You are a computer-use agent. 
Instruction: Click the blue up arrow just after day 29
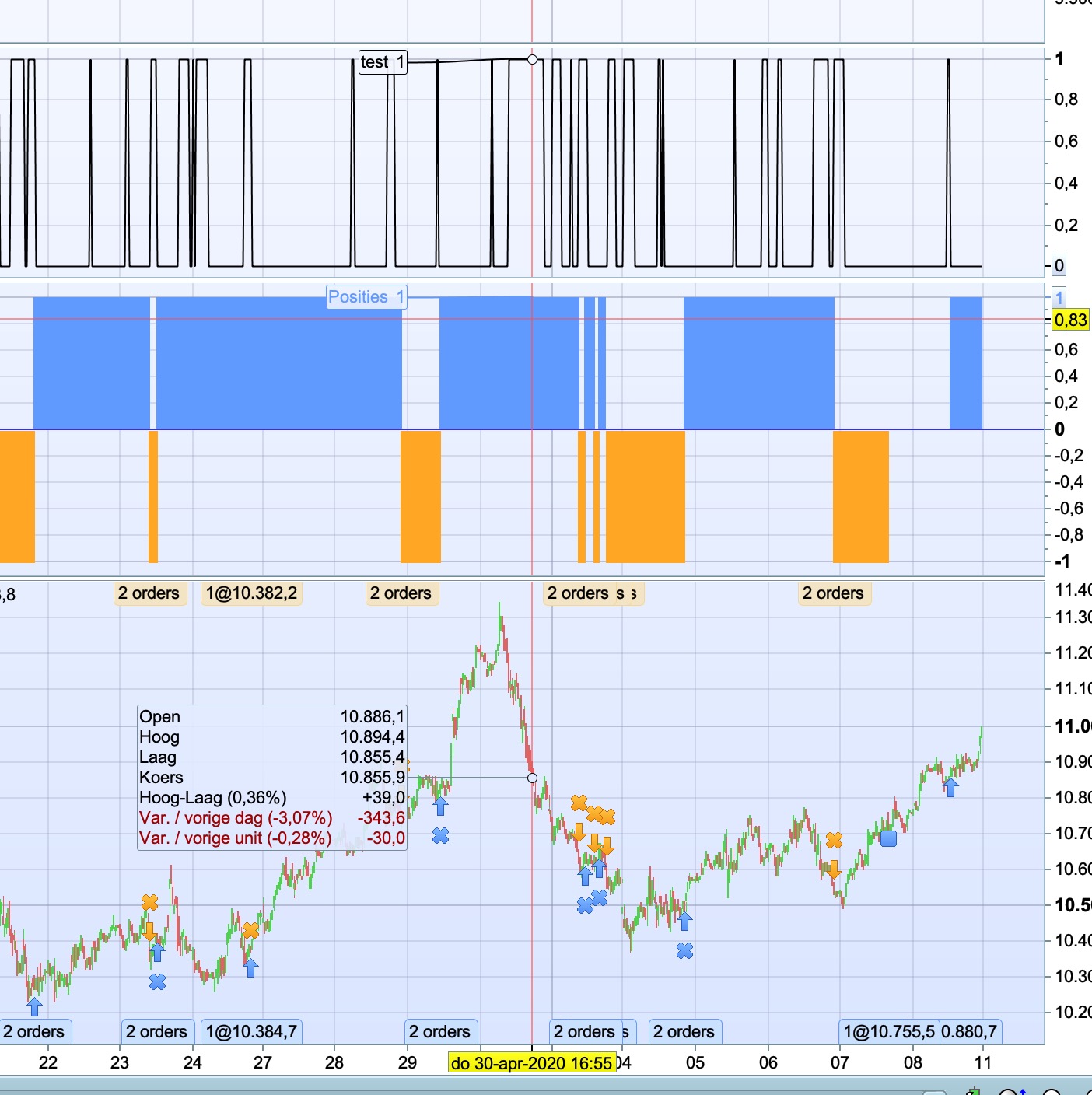pyautogui.click(x=440, y=806)
